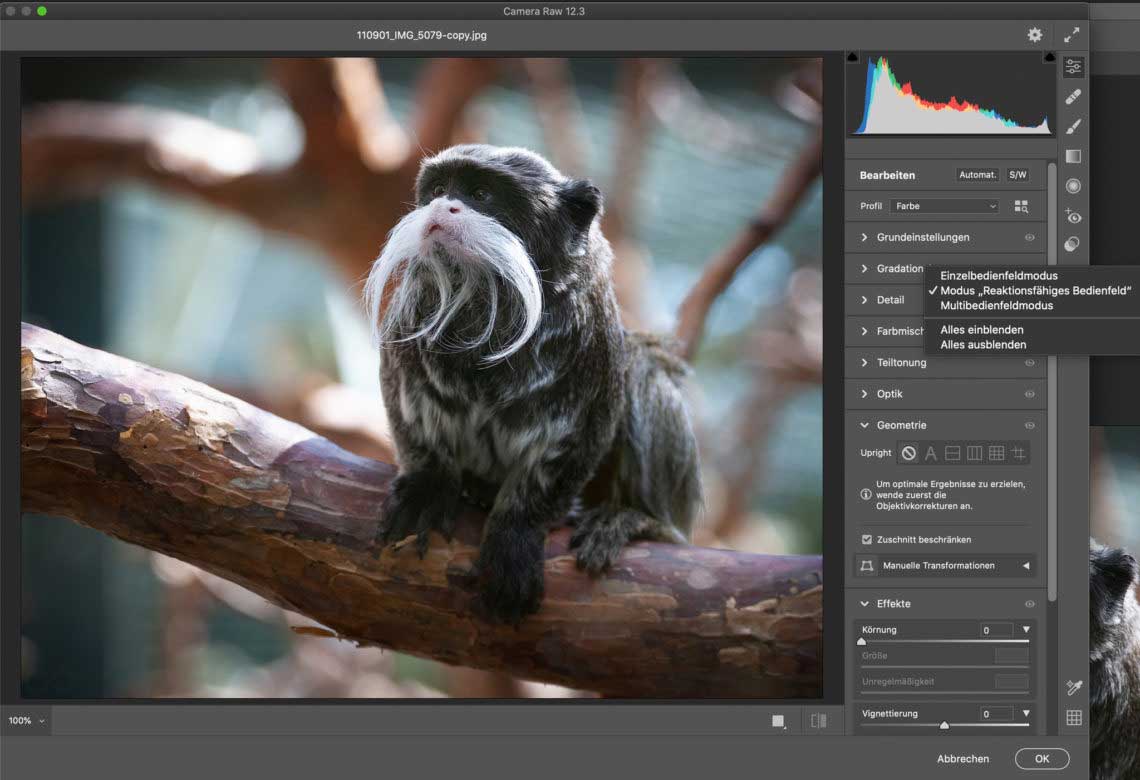Toggle Effekte panel visibility eye
This screenshot has height=780, width=1140.
tap(1029, 604)
